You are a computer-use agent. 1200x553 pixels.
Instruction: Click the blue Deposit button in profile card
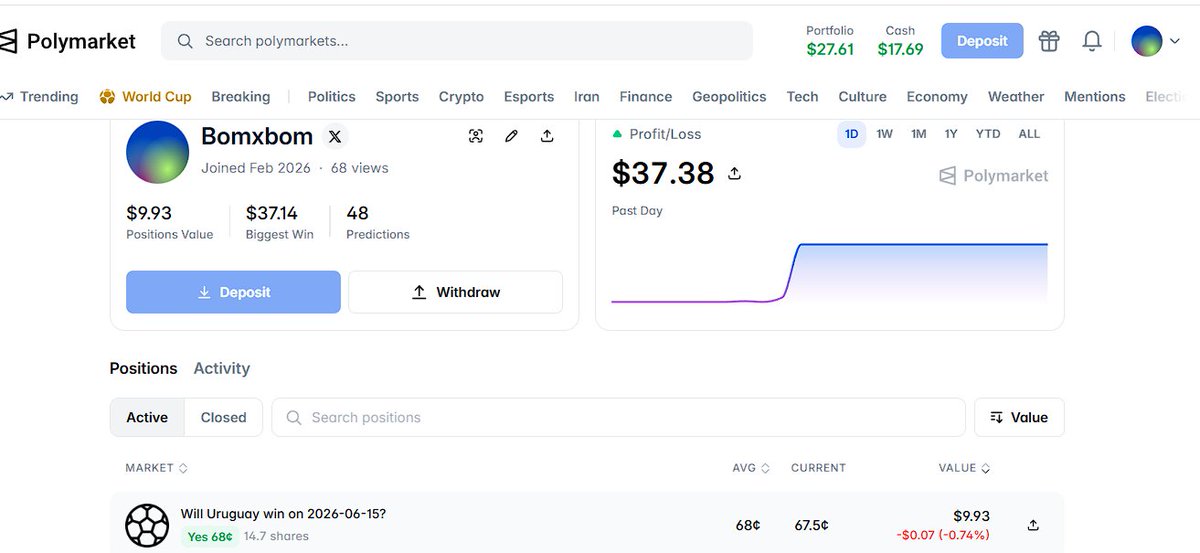point(233,292)
